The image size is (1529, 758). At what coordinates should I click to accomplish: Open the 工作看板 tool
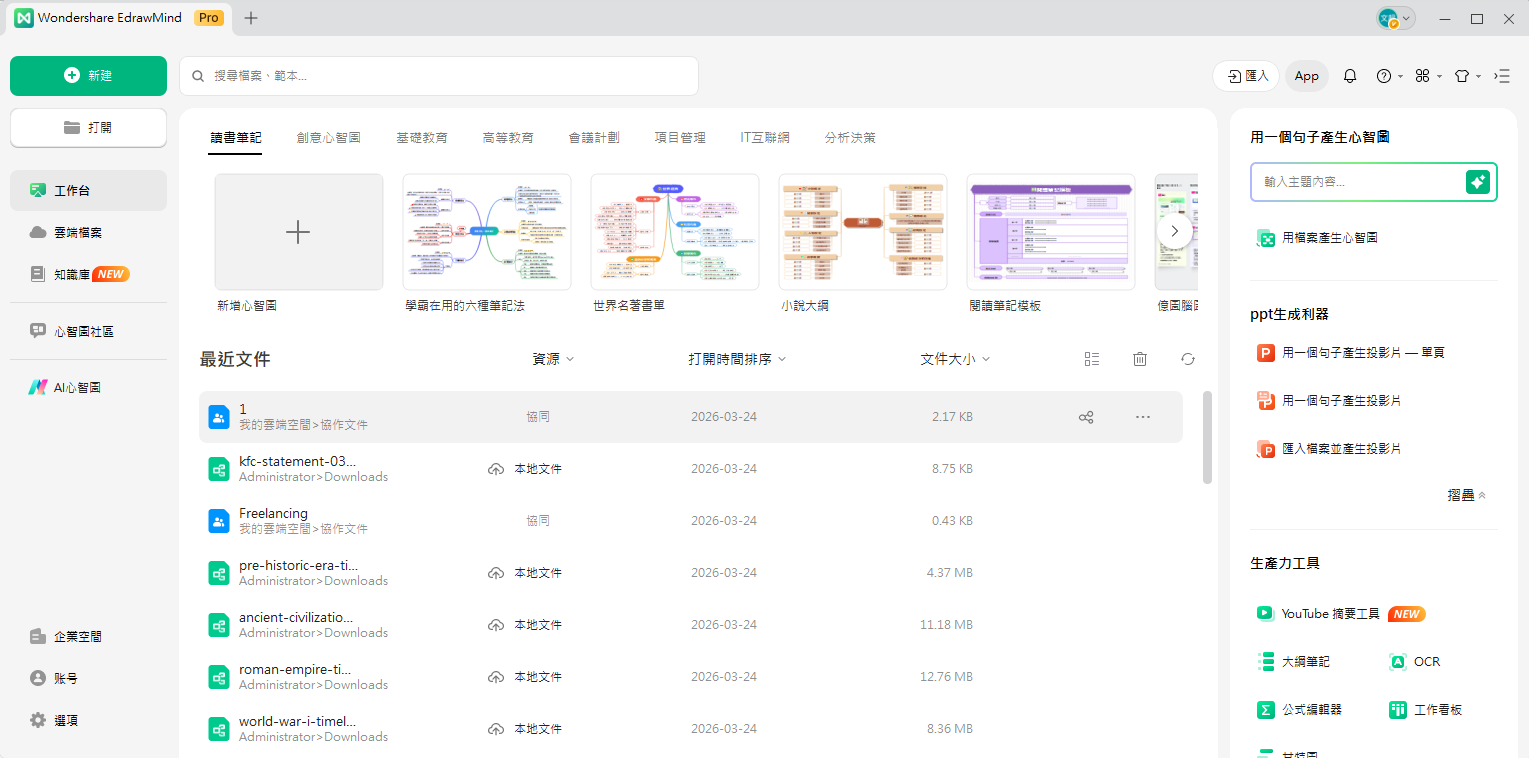pyautogui.click(x=1436, y=709)
